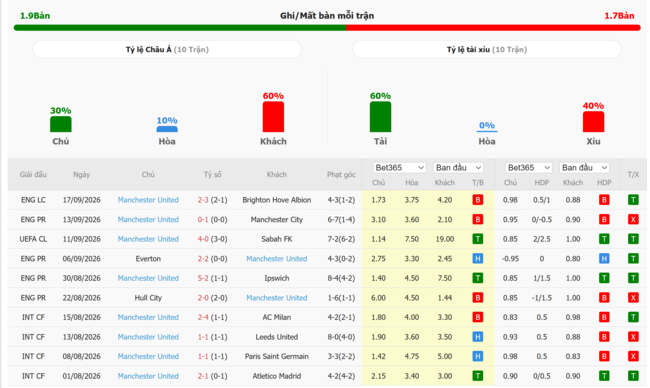650x388 pixels.
Task: Click handicap 2/2.5 in Sabah FK row
Action: point(541,239)
